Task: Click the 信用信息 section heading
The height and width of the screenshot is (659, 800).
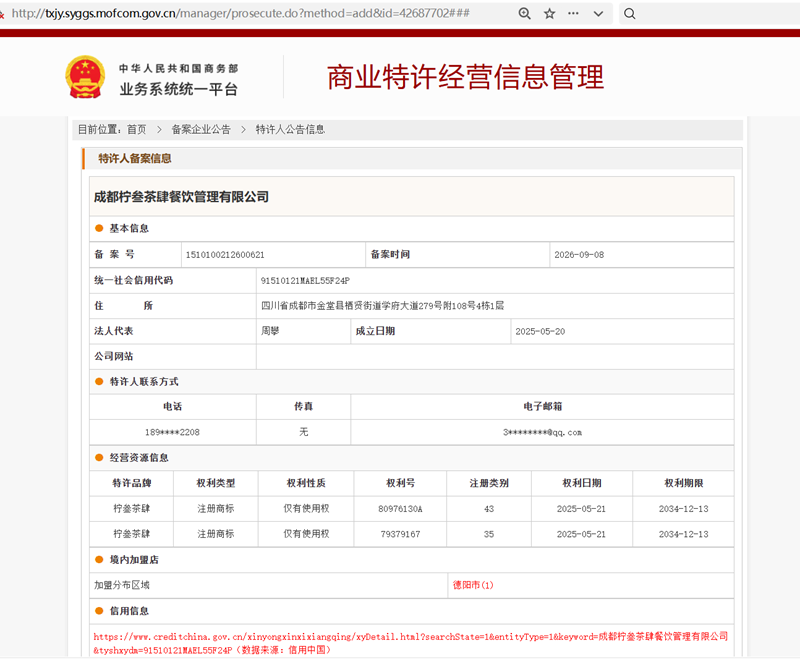Action: [129, 611]
